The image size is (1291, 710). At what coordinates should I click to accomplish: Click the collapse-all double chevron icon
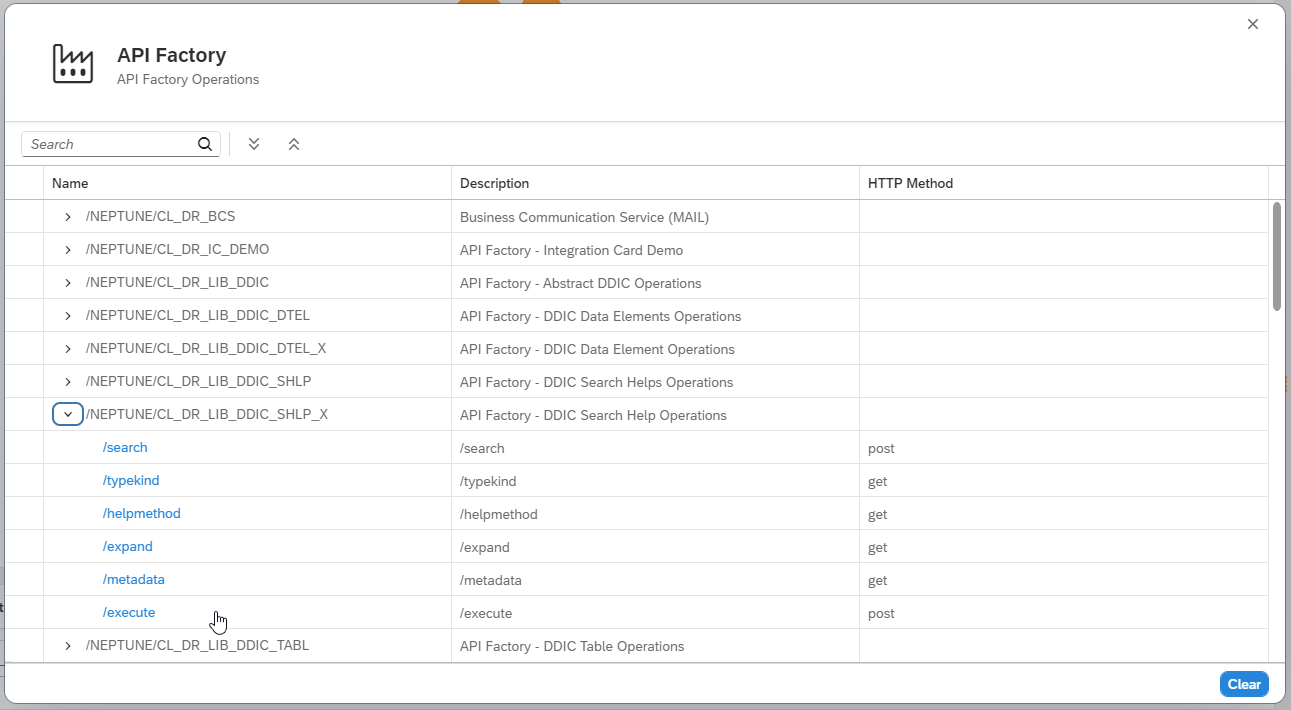(x=293, y=143)
